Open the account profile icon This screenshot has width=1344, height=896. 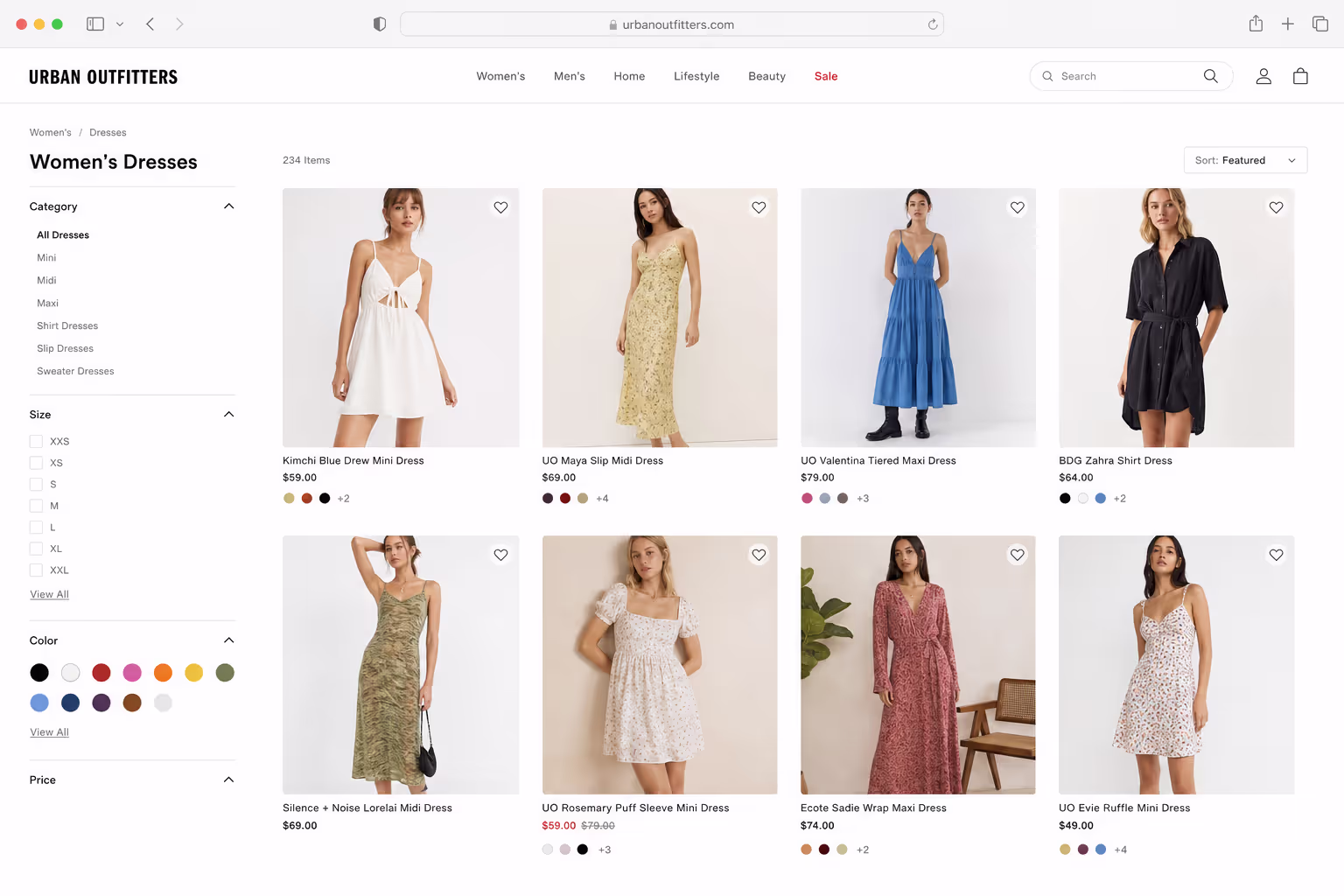point(1263,76)
